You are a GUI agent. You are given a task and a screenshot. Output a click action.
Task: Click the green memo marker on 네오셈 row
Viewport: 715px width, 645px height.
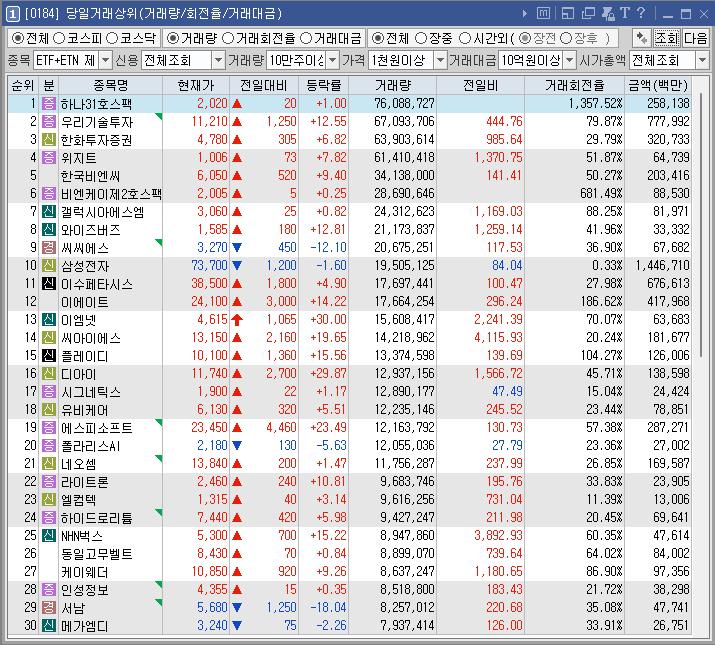click(x=159, y=458)
